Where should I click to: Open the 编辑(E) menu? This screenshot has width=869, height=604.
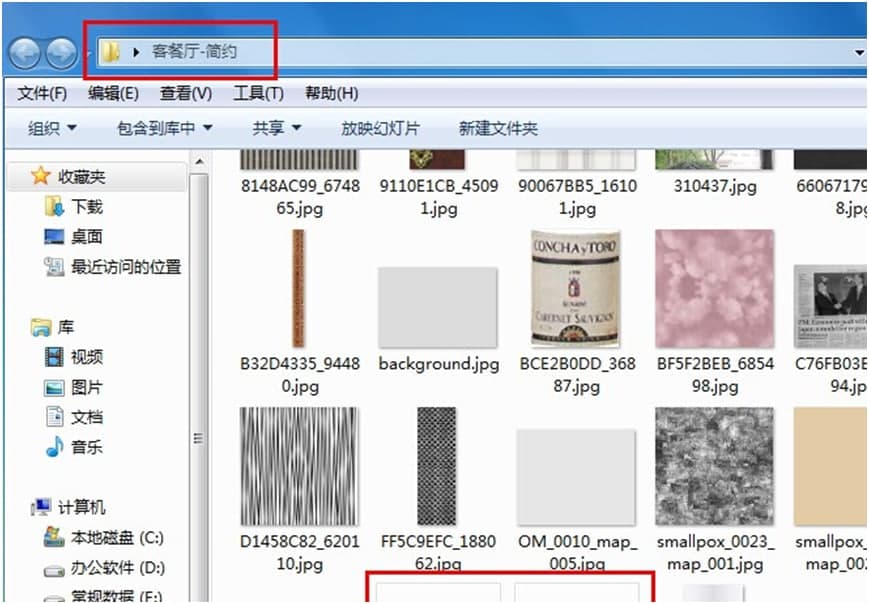click(113, 93)
